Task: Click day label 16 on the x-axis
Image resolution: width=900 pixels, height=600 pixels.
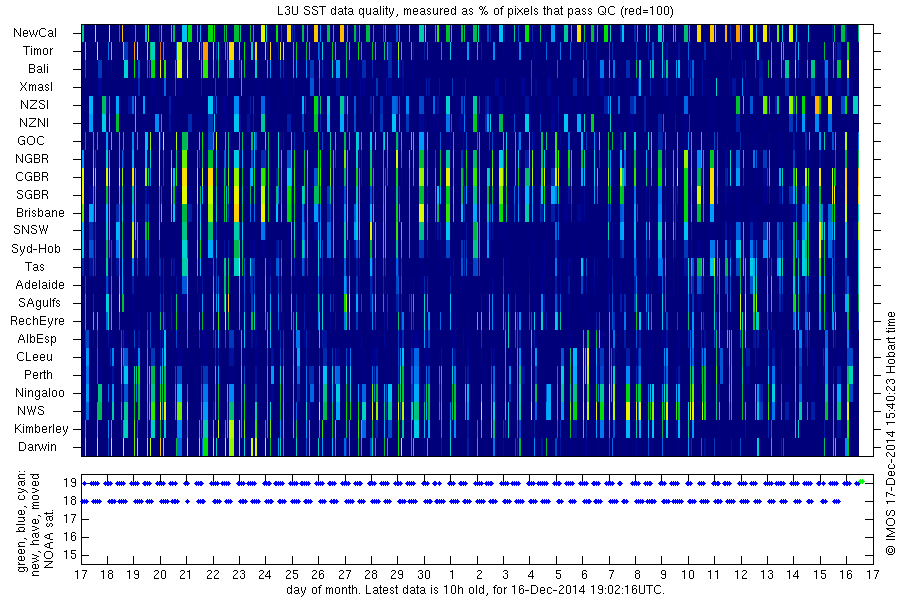Action: point(847,574)
